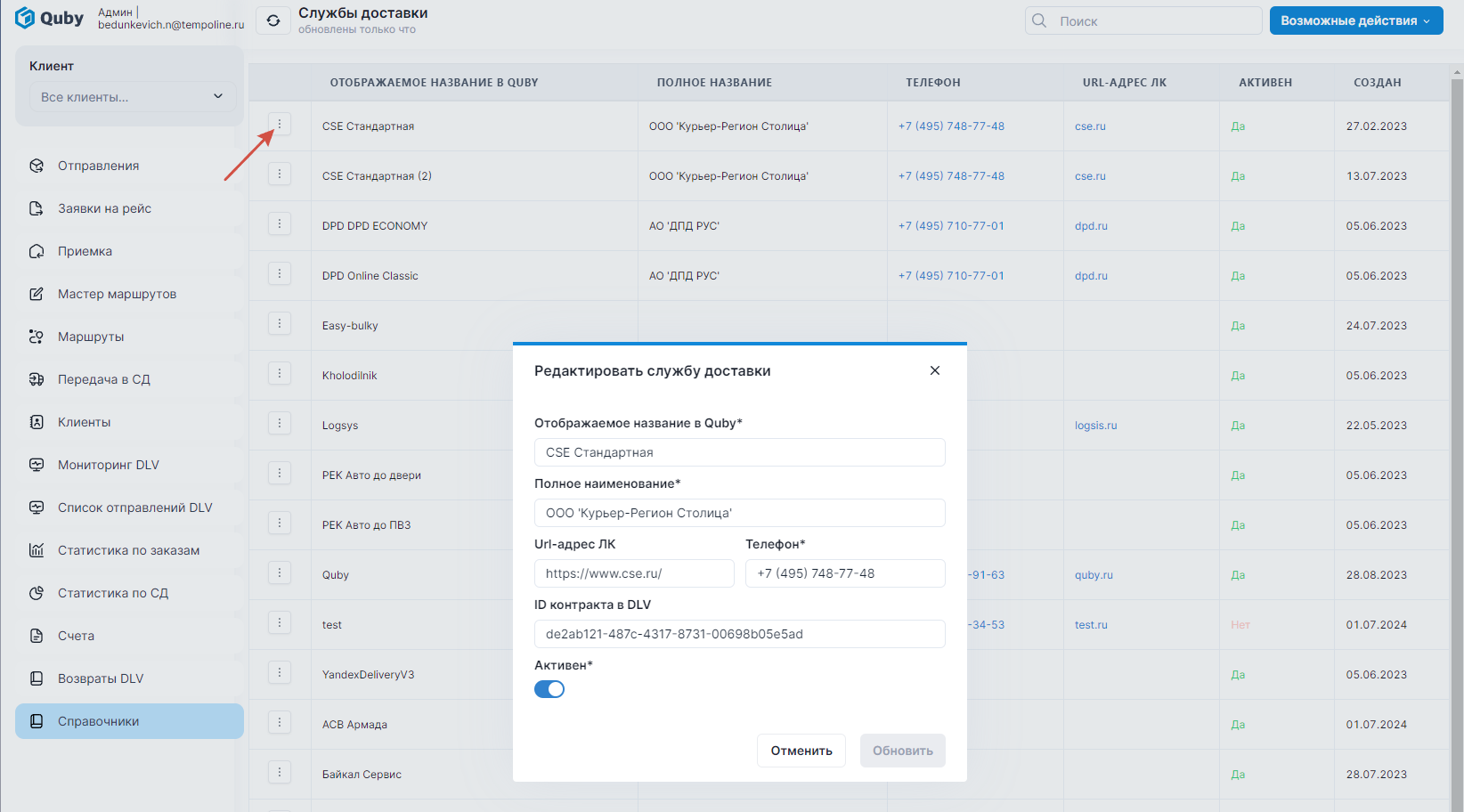Click 27.02.2023 date cell
The image size is (1464, 812).
point(1377,126)
